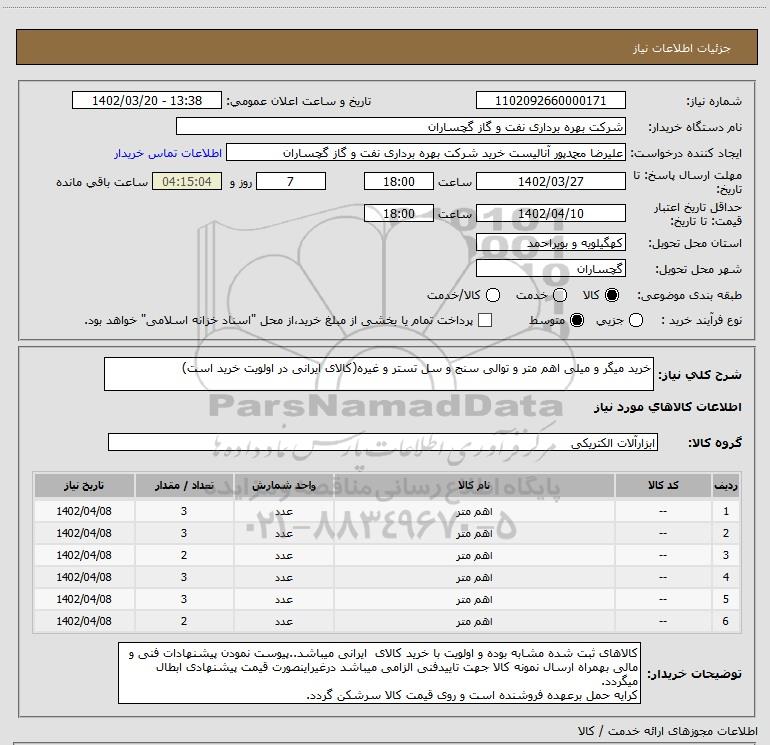Click delivery city field گچساران

point(550,269)
